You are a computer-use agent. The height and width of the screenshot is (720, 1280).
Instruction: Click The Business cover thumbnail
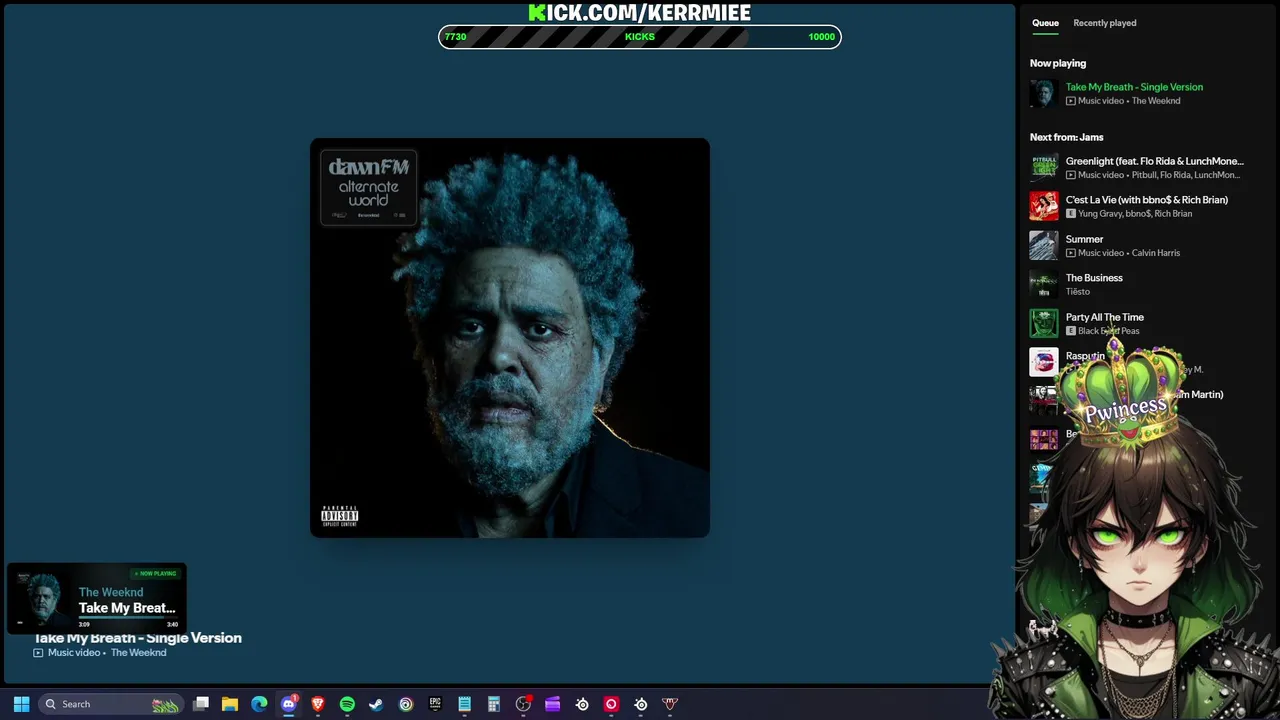pos(1044,284)
